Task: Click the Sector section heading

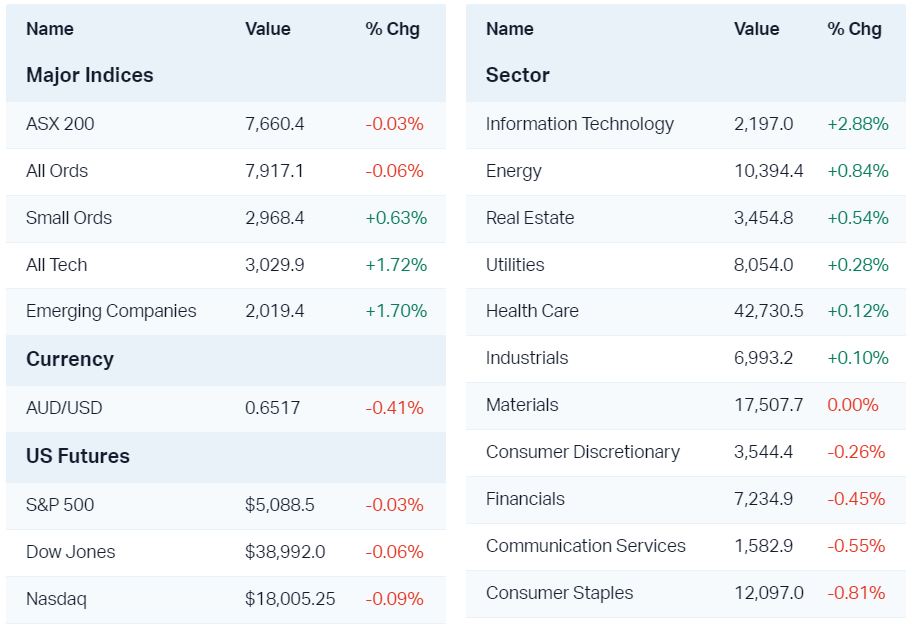Action: point(518,75)
